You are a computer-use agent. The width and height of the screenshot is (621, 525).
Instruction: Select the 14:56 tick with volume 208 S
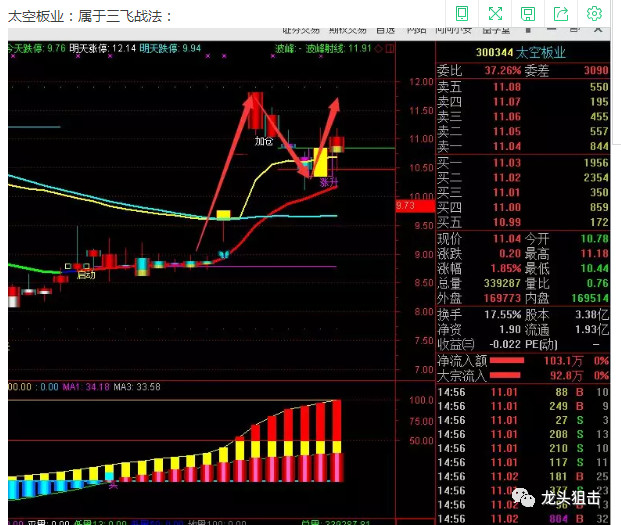pos(523,434)
